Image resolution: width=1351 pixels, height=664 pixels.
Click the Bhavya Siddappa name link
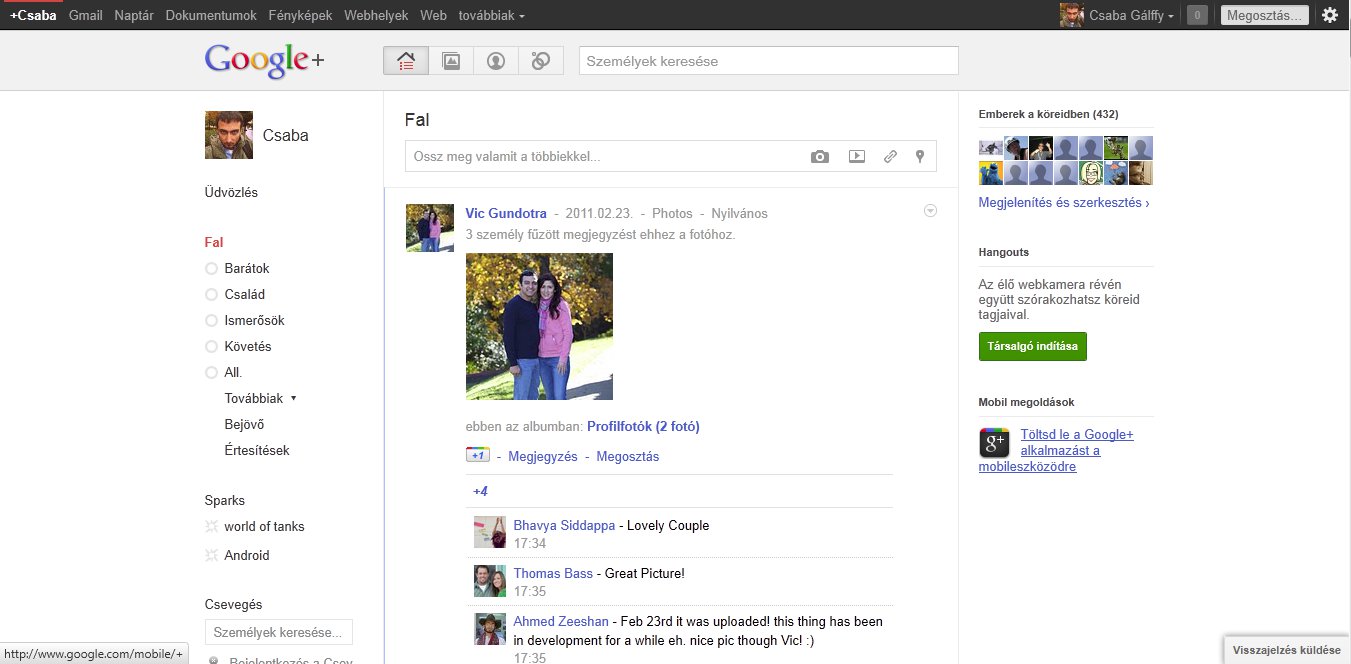564,525
